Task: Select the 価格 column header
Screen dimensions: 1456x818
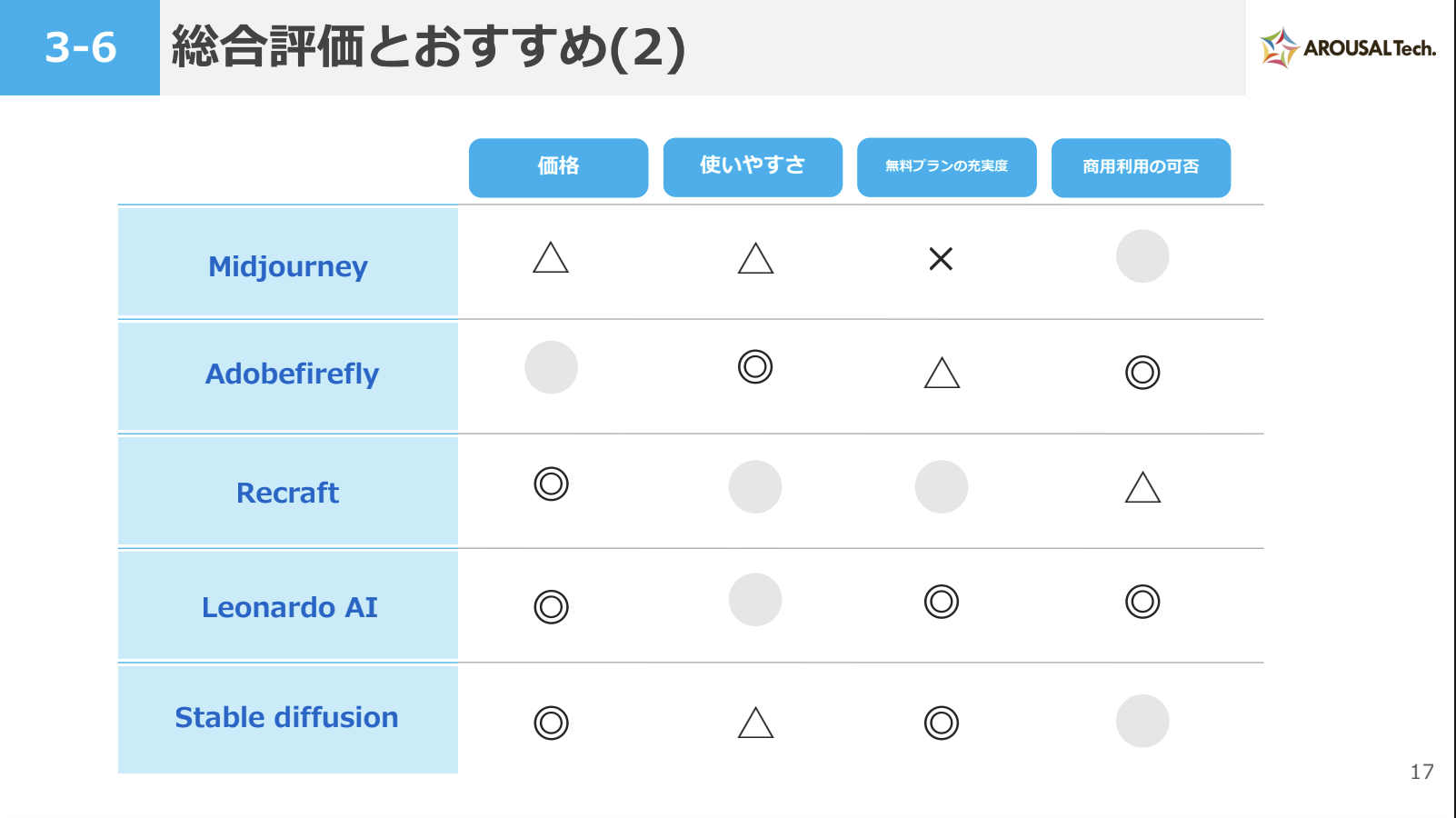Action: tap(558, 167)
